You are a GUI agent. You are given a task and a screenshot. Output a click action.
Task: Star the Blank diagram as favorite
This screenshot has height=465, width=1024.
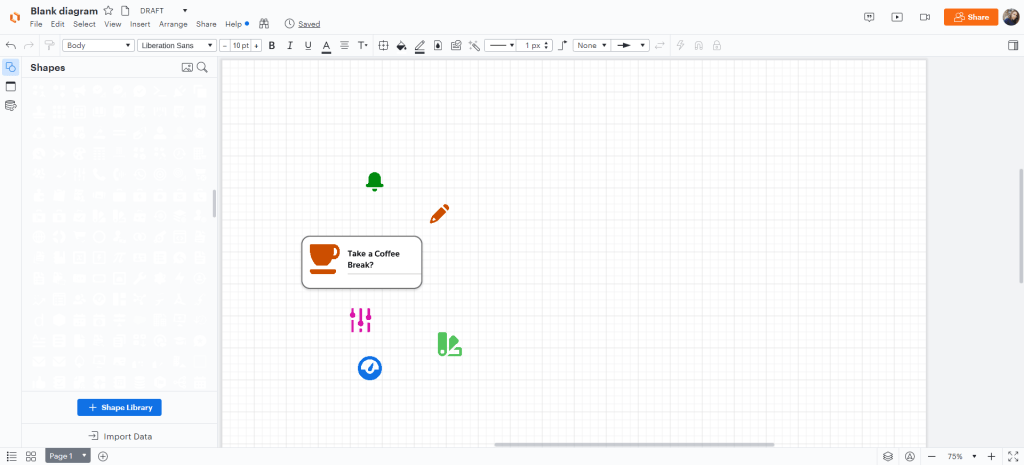coord(108,10)
